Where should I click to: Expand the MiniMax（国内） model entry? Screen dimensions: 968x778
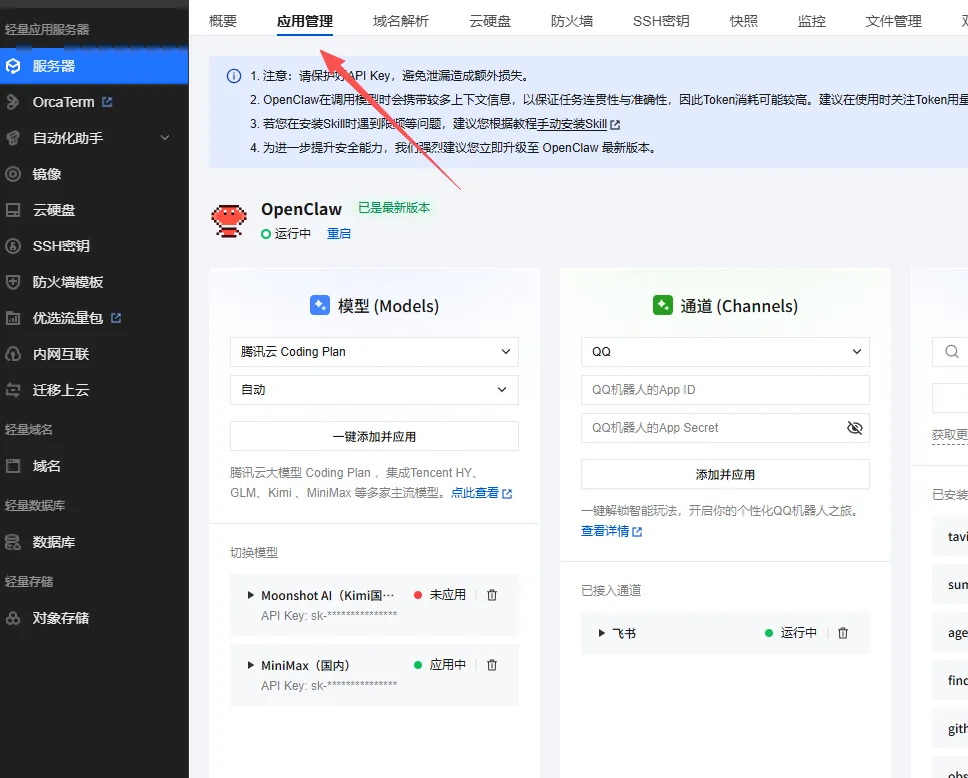251,665
